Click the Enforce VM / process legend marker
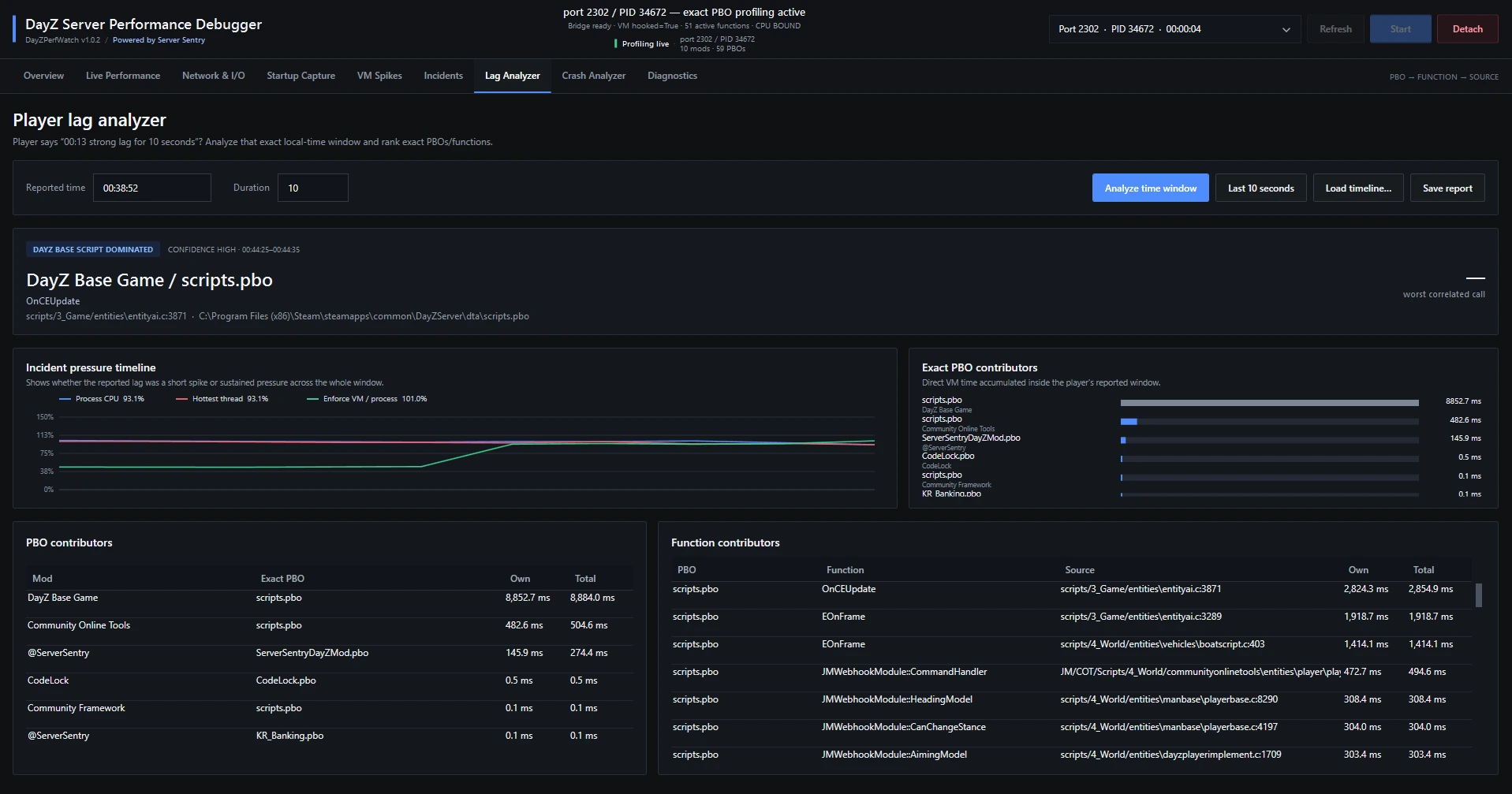Image resolution: width=1512 pixels, height=794 pixels. click(312, 399)
